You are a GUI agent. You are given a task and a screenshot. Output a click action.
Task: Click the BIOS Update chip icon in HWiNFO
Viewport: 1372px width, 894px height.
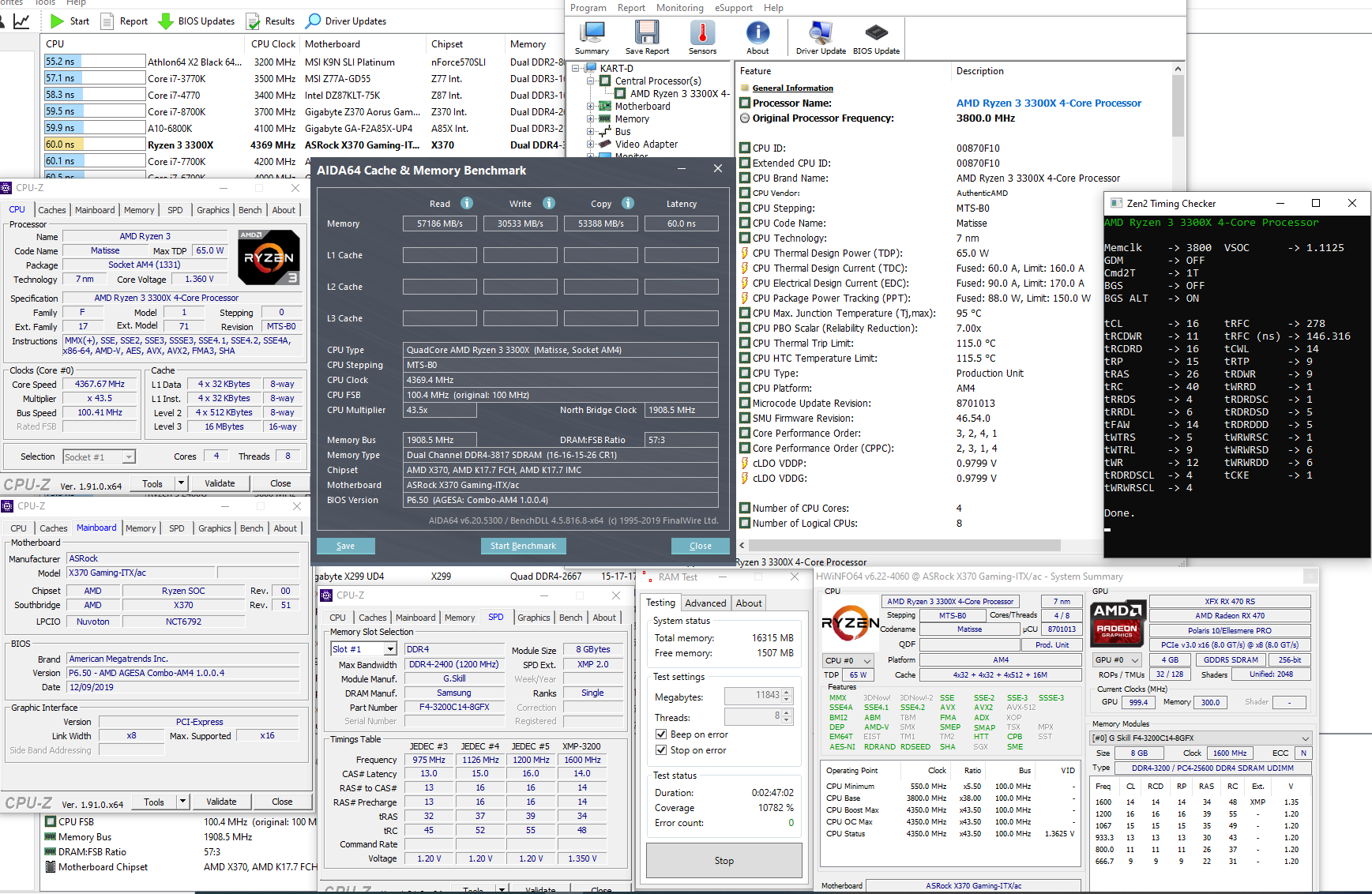876,37
